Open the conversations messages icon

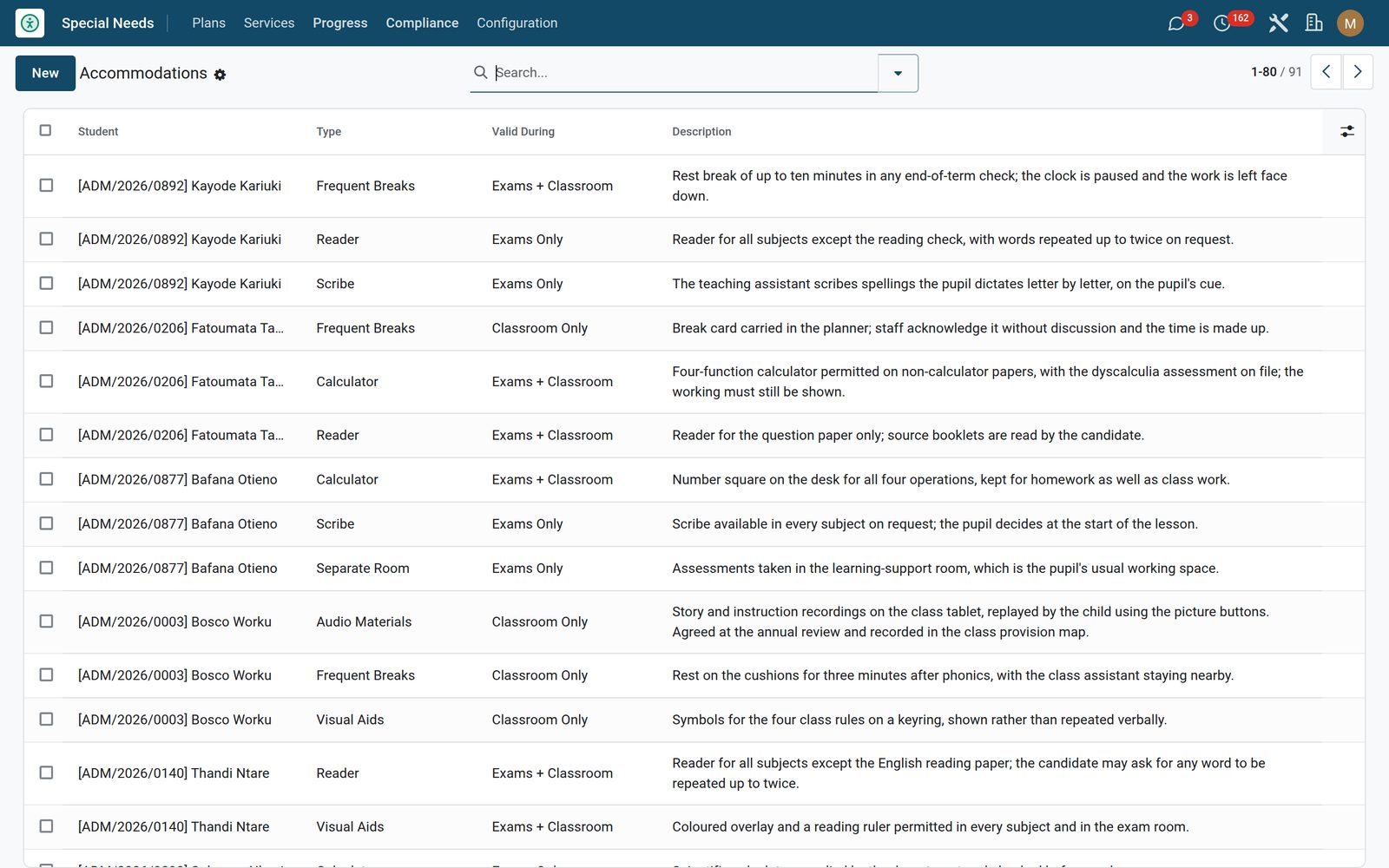tap(1176, 23)
